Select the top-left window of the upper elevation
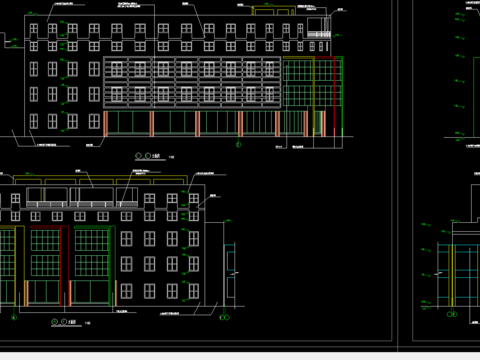The image size is (480, 360). click(34, 29)
